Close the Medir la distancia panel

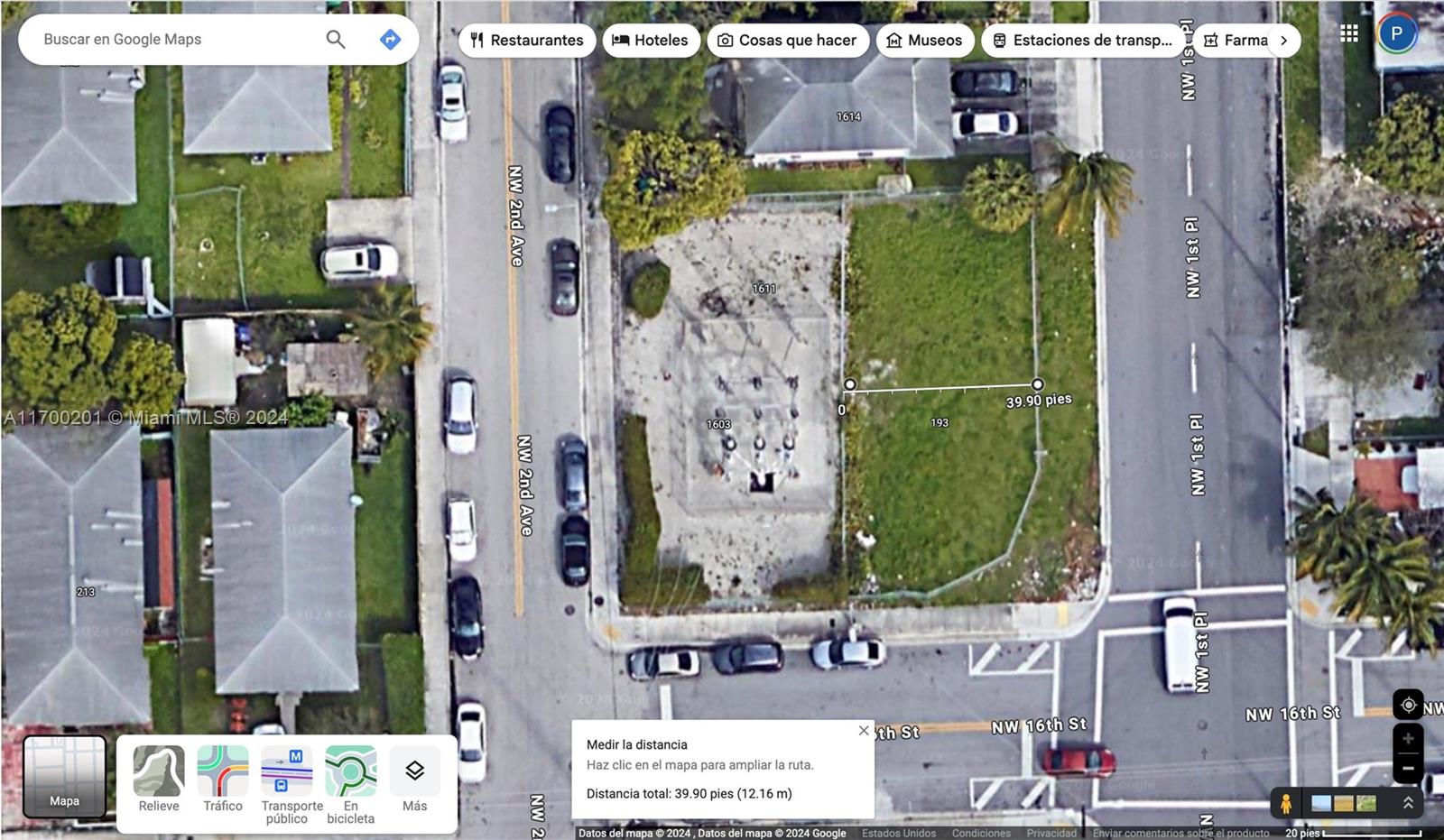click(x=864, y=731)
